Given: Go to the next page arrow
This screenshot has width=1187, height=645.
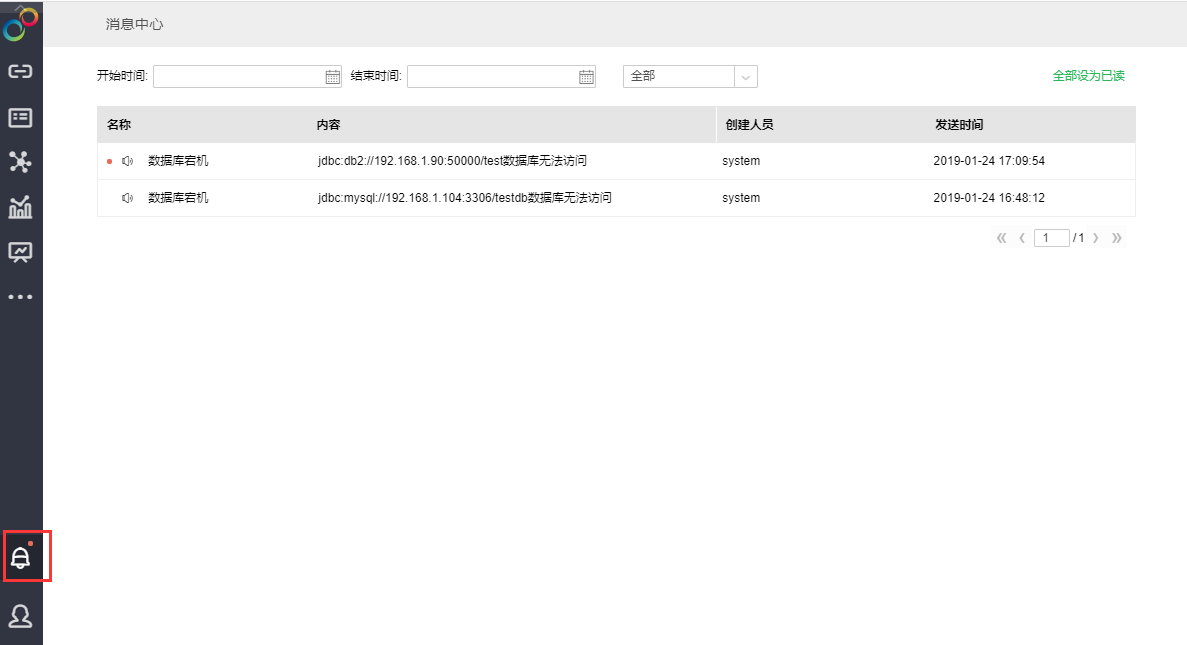Looking at the screenshot, I should [x=1096, y=238].
